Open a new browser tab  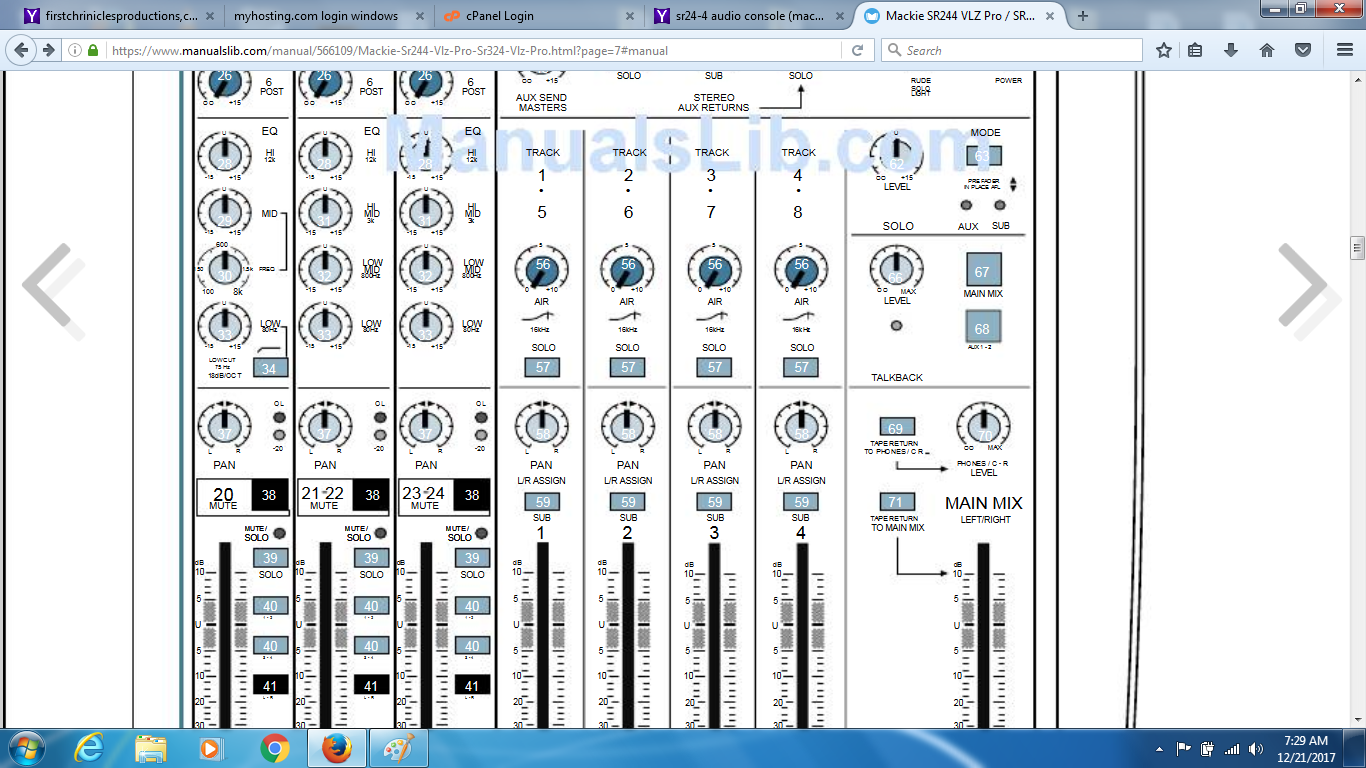coord(1082,16)
